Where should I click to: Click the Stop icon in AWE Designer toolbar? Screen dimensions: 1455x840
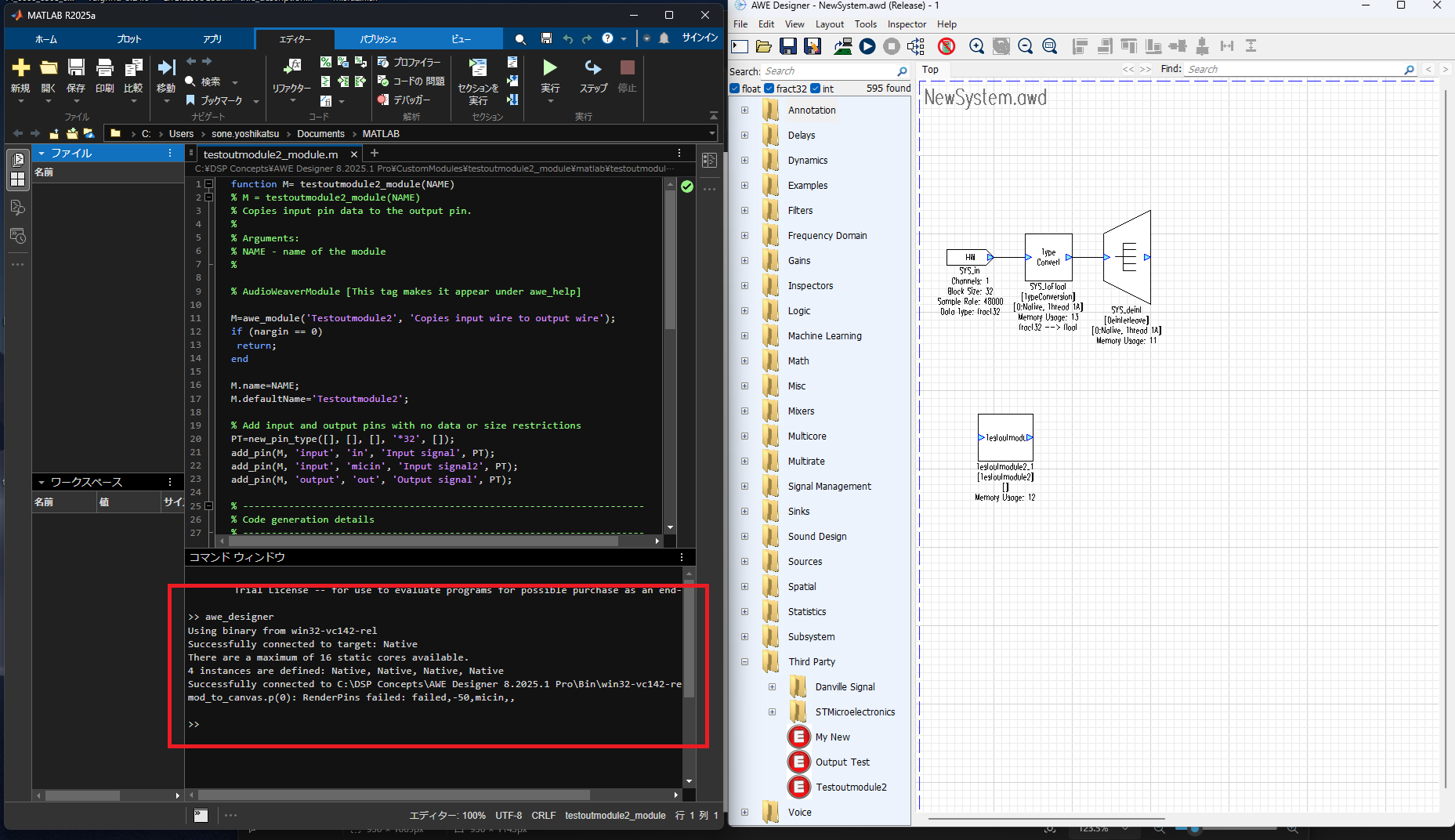(x=891, y=46)
